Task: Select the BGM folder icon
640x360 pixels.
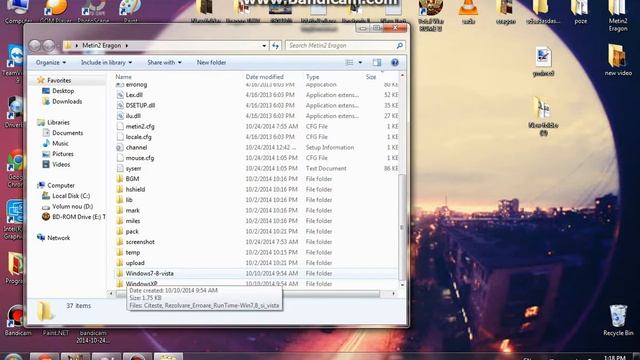Action: point(120,179)
